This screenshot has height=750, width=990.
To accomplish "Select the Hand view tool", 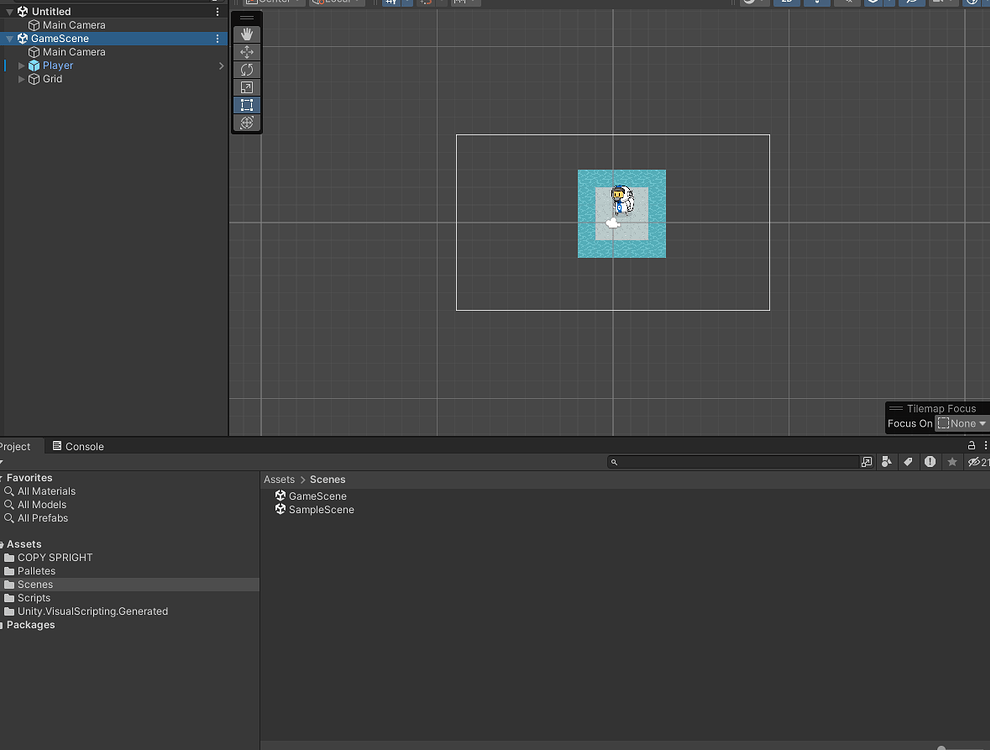I will click(247, 33).
